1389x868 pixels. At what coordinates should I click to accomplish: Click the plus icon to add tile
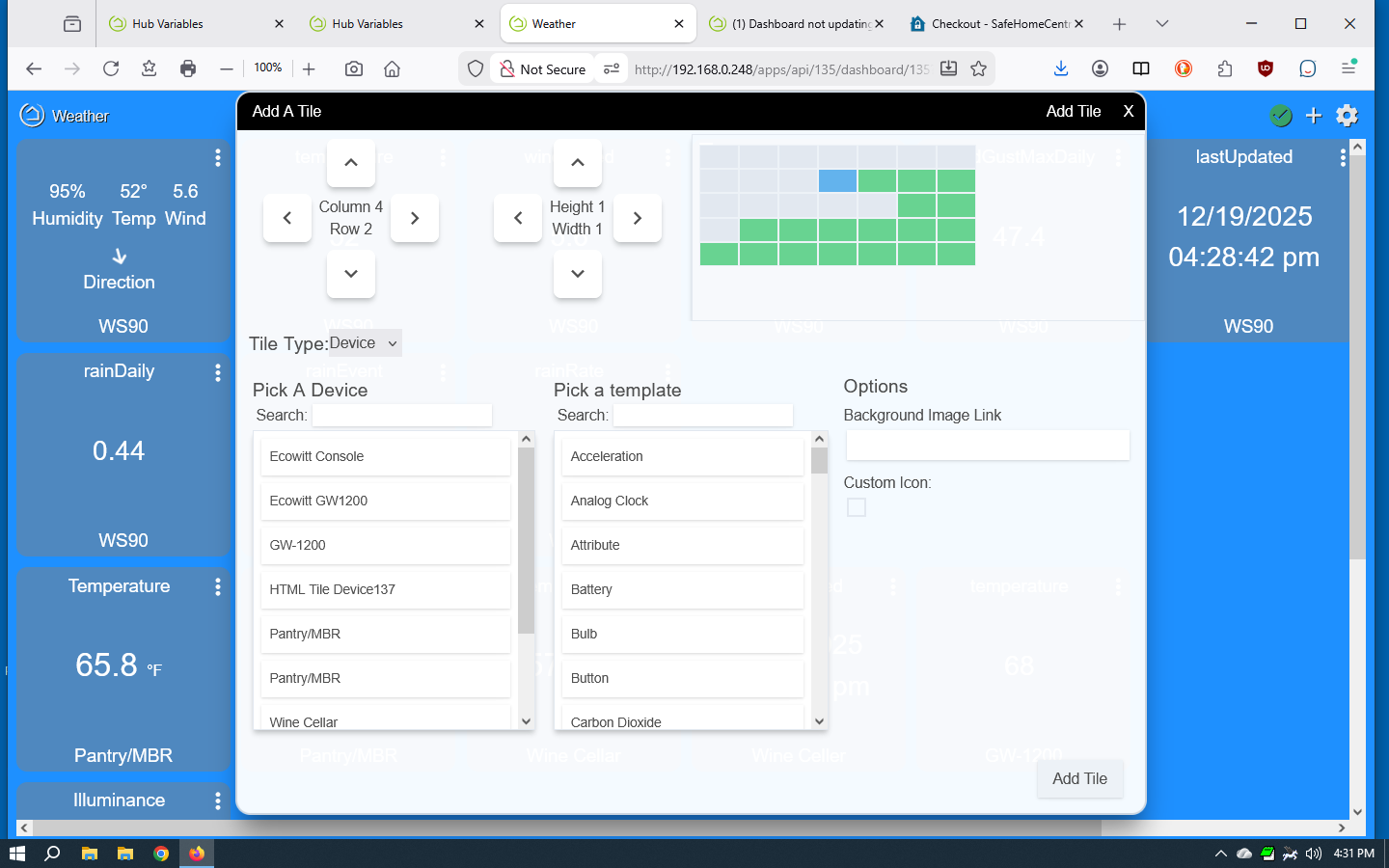[1313, 116]
